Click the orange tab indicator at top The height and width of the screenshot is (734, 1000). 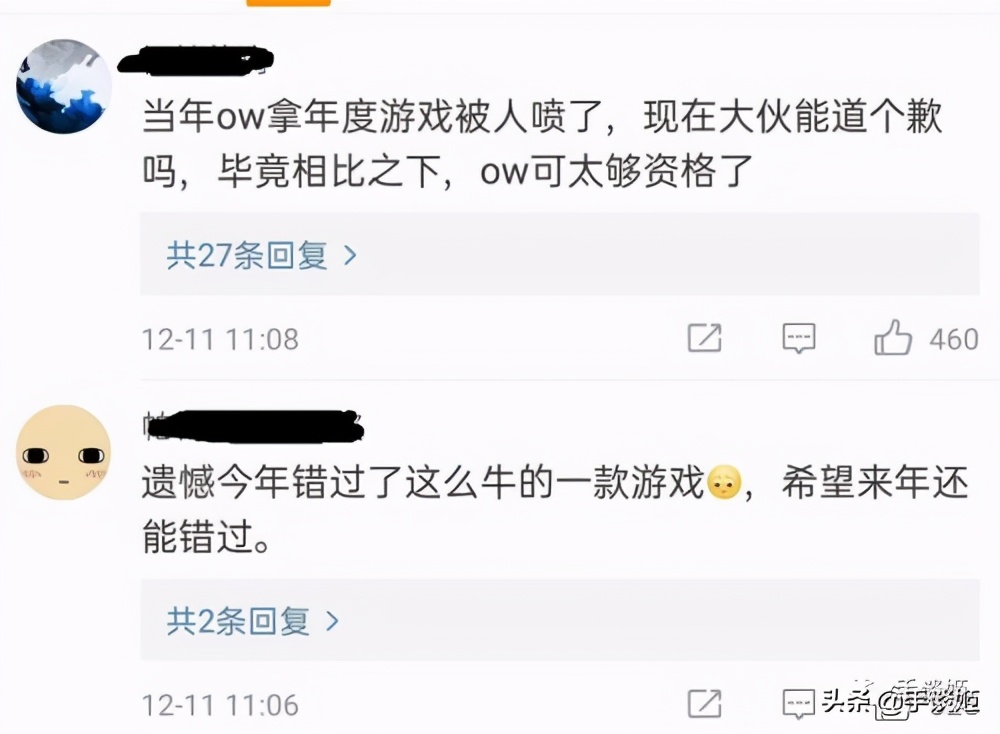tap(288, 3)
